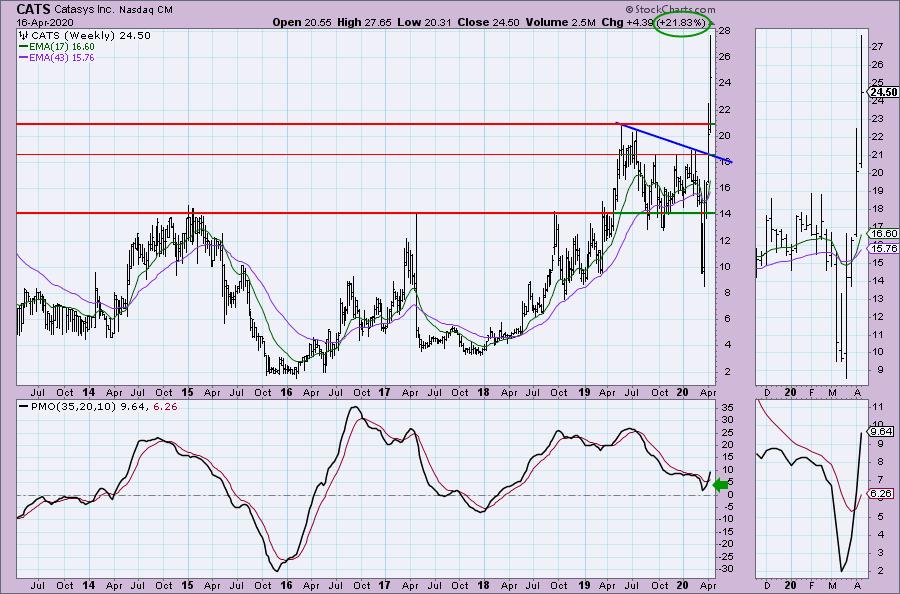Image resolution: width=900 pixels, height=594 pixels.
Task: Click the 16.60 EMA price tag
Action: (x=884, y=233)
